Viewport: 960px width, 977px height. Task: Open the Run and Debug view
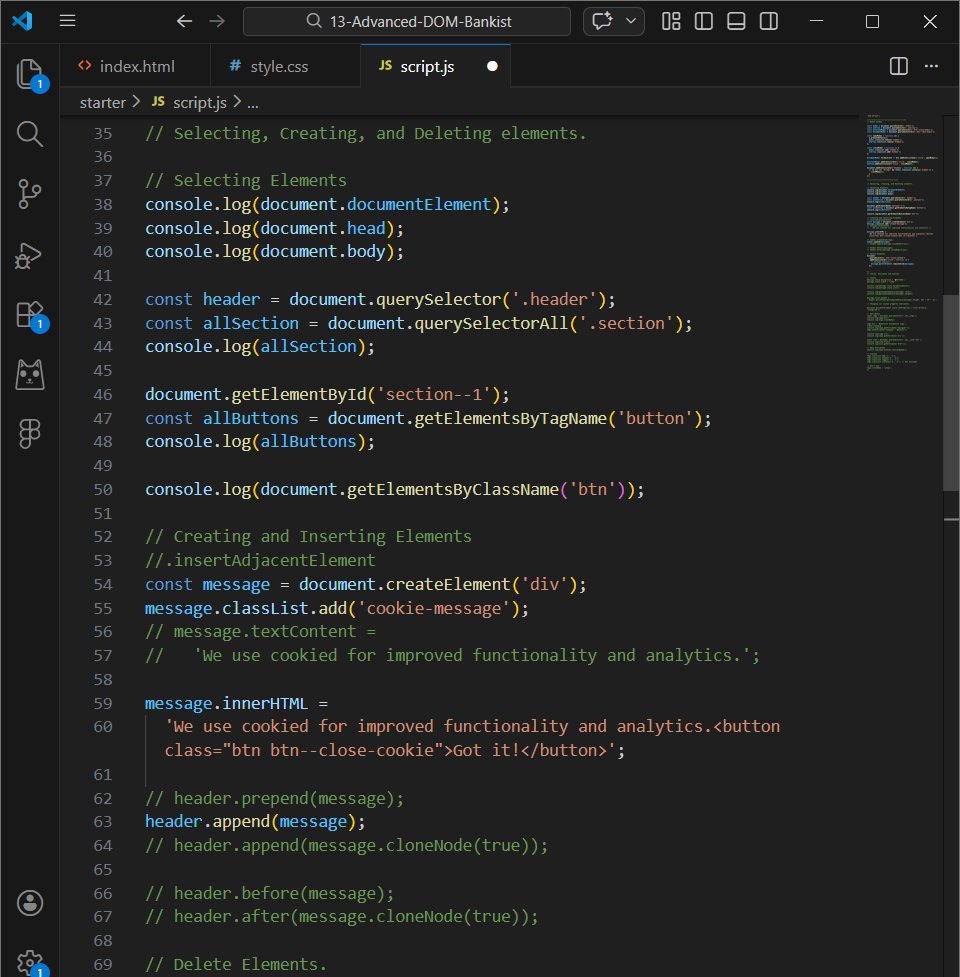pos(30,255)
